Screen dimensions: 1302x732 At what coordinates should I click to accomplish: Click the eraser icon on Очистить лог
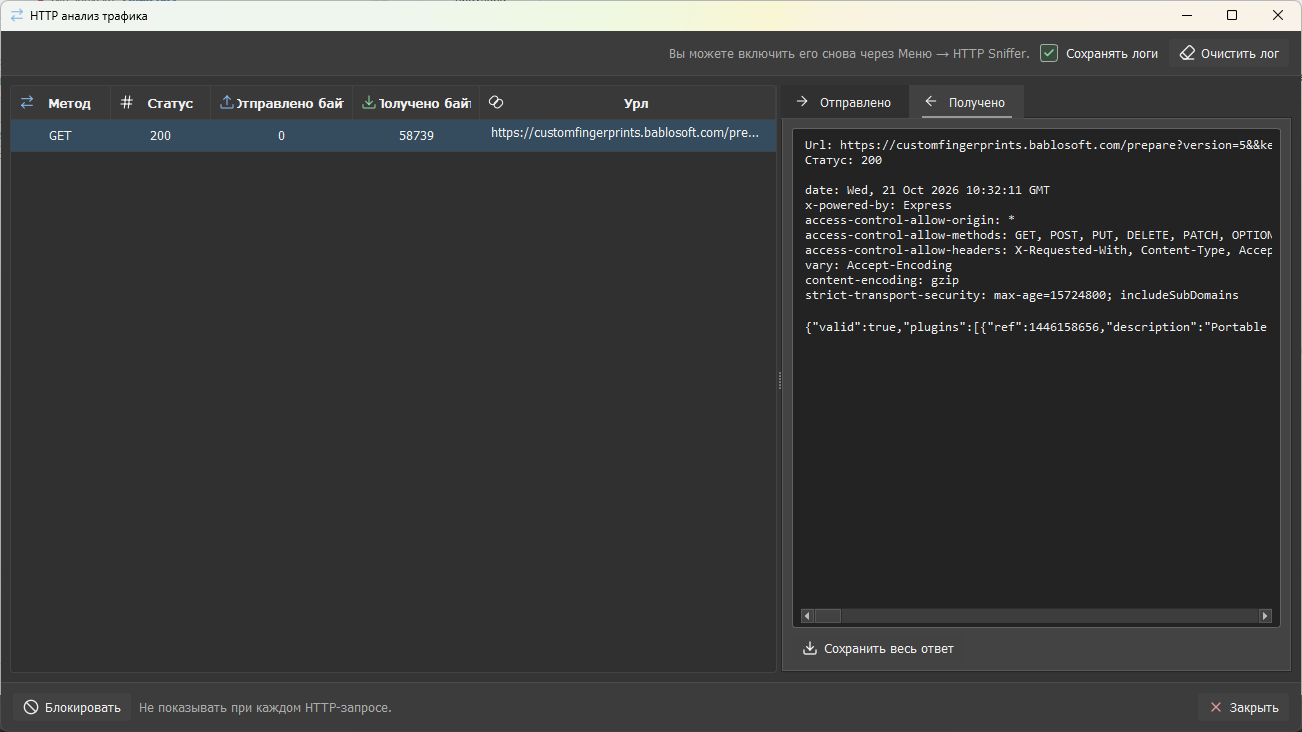click(1187, 53)
